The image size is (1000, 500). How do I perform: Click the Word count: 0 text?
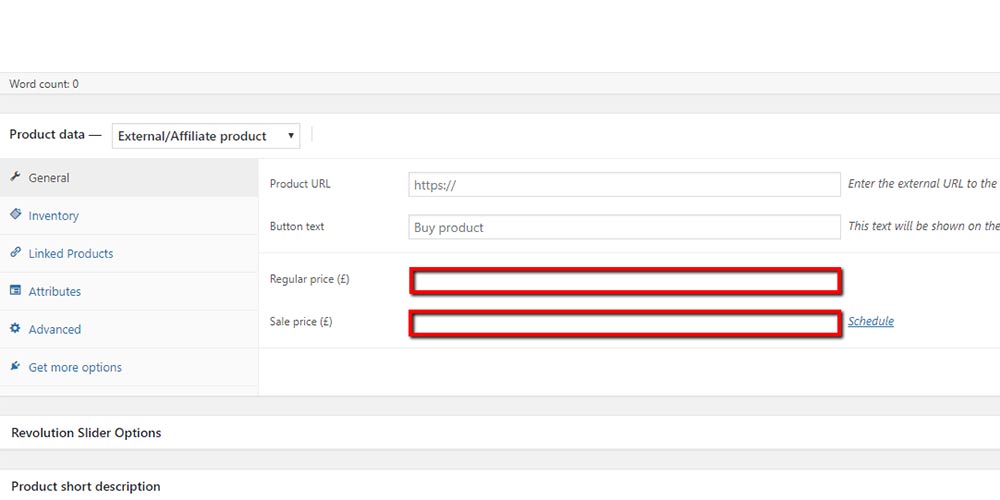coord(44,84)
